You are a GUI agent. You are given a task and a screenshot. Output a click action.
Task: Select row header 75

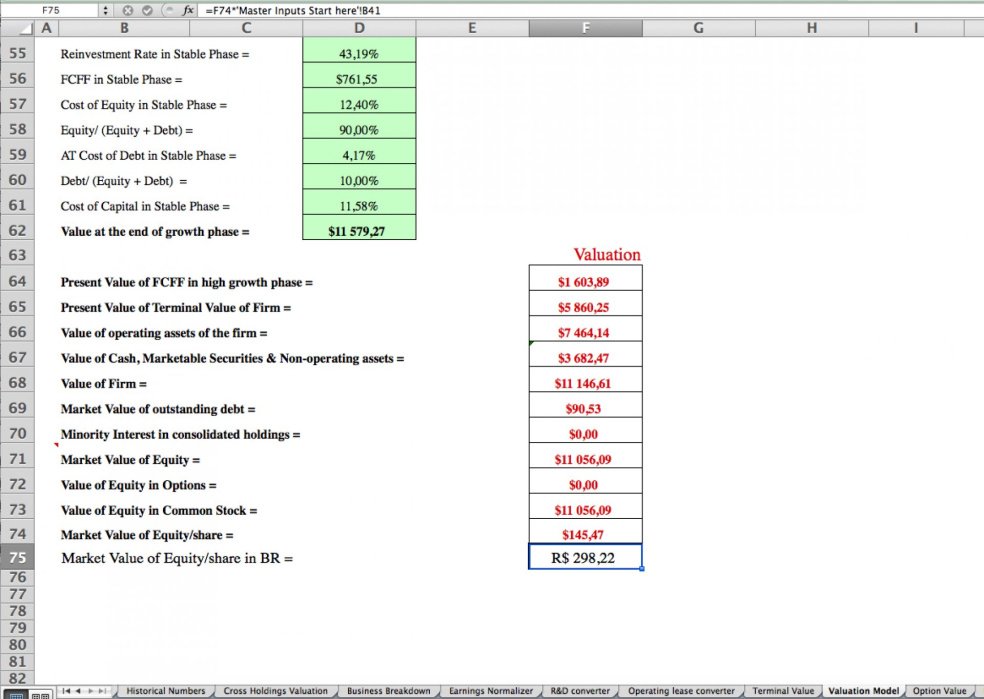(x=17, y=558)
